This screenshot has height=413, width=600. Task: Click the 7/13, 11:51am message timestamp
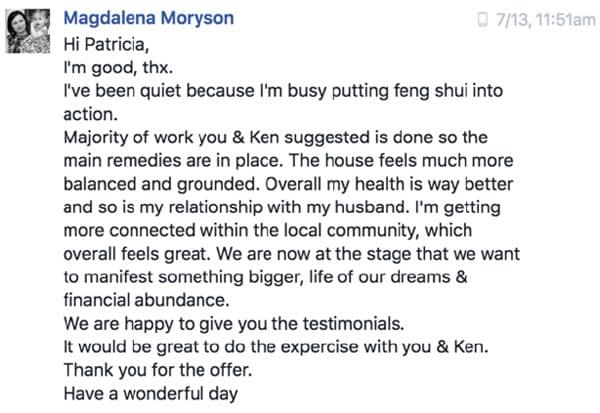(x=545, y=20)
